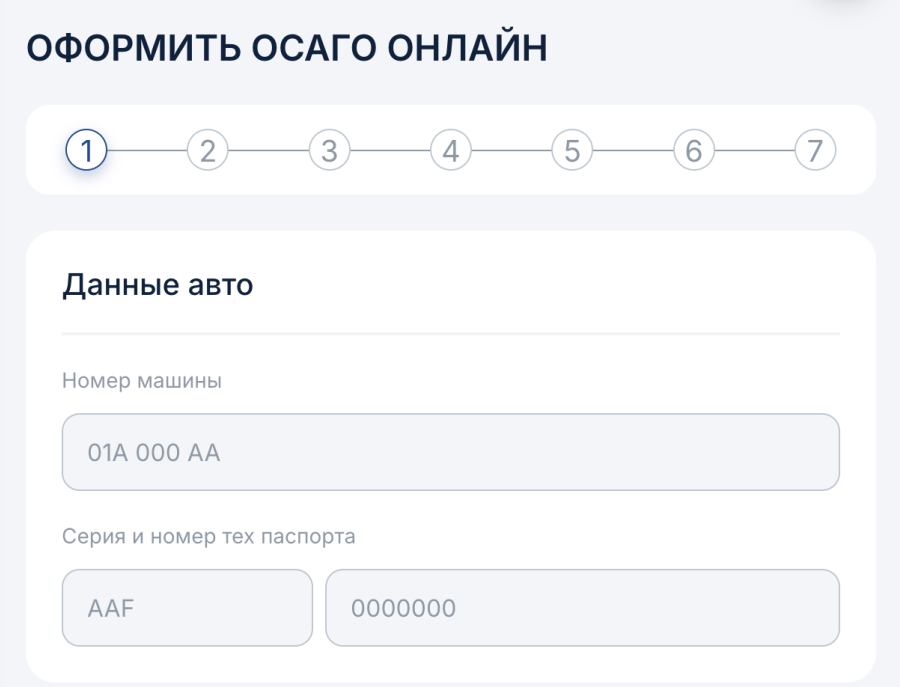This screenshot has height=687, width=900.
Task: Open the final step 7
Action: pyautogui.click(x=816, y=150)
